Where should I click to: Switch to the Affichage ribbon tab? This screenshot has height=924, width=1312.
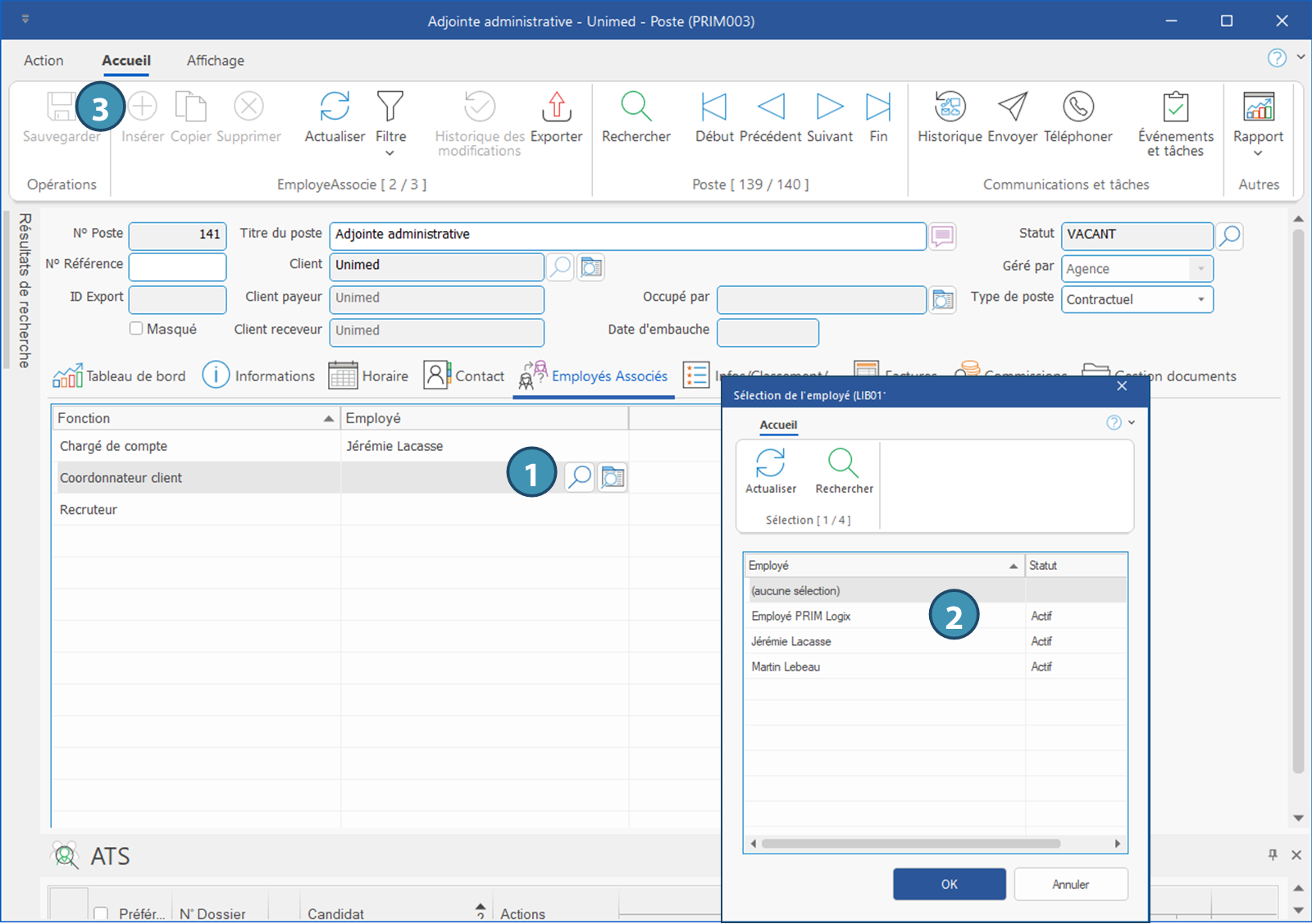coord(215,61)
